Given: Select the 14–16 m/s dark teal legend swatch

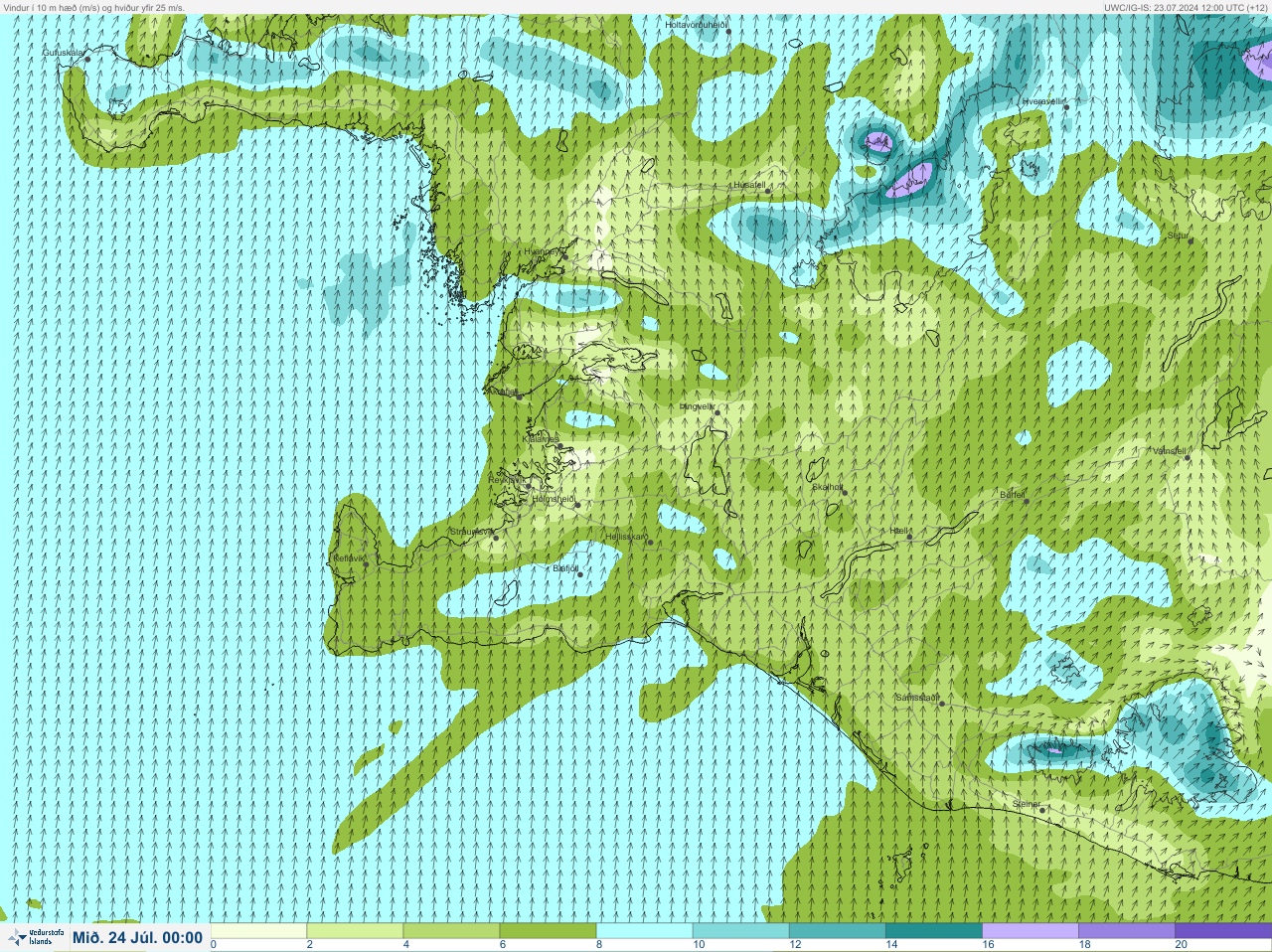Looking at the screenshot, I should coord(933,931).
